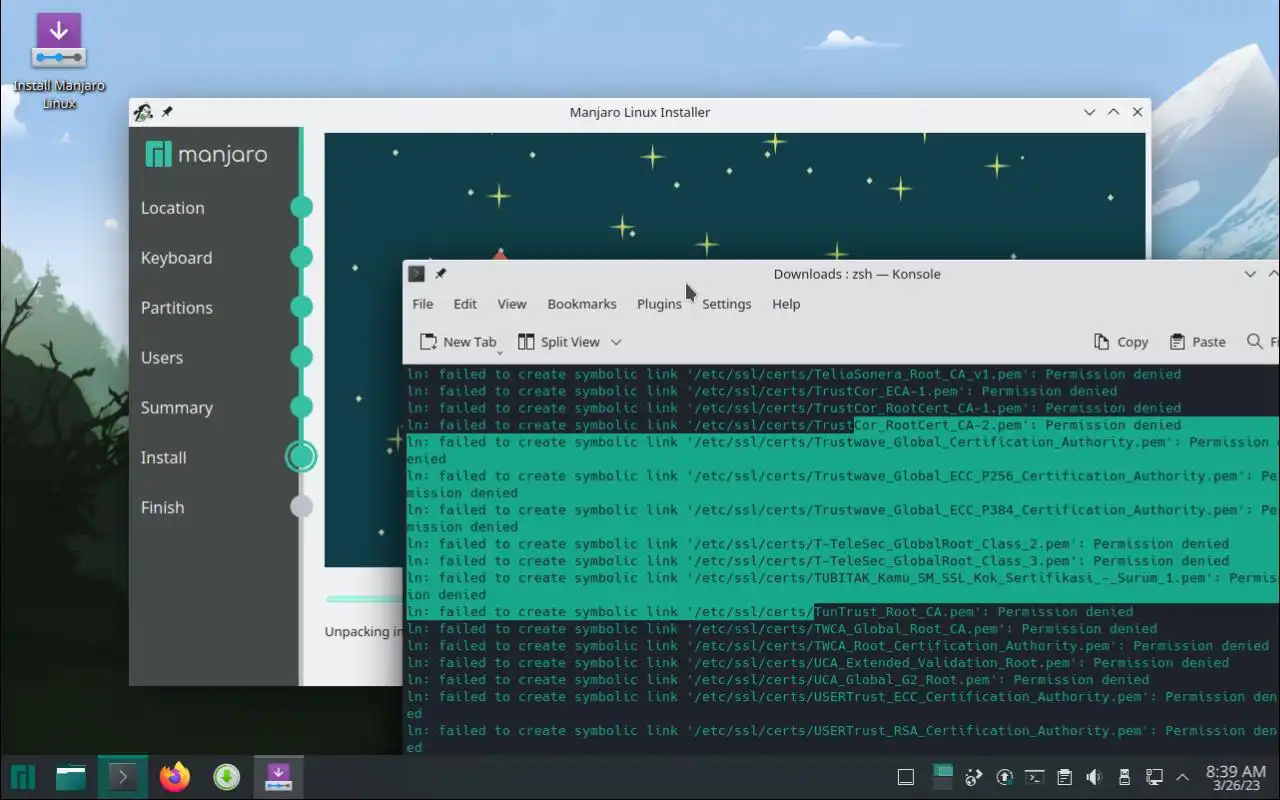Screen dimensions: 1280x800
Task: Click the Location step in installer sidebar
Action: click(x=172, y=208)
